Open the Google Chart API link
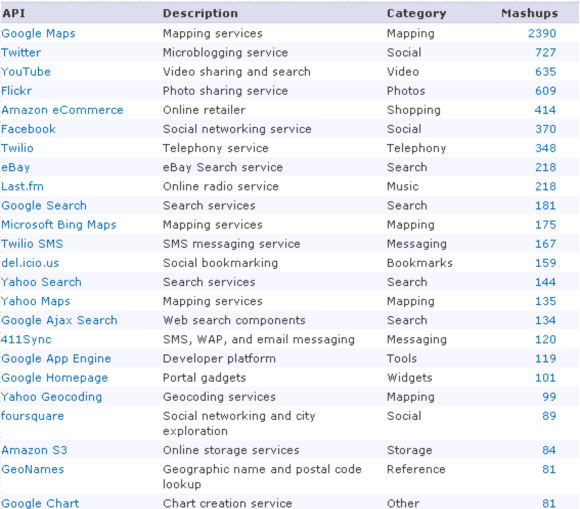Screen dimensions: 580x509 pyautogui.click(x=40, y=503)
